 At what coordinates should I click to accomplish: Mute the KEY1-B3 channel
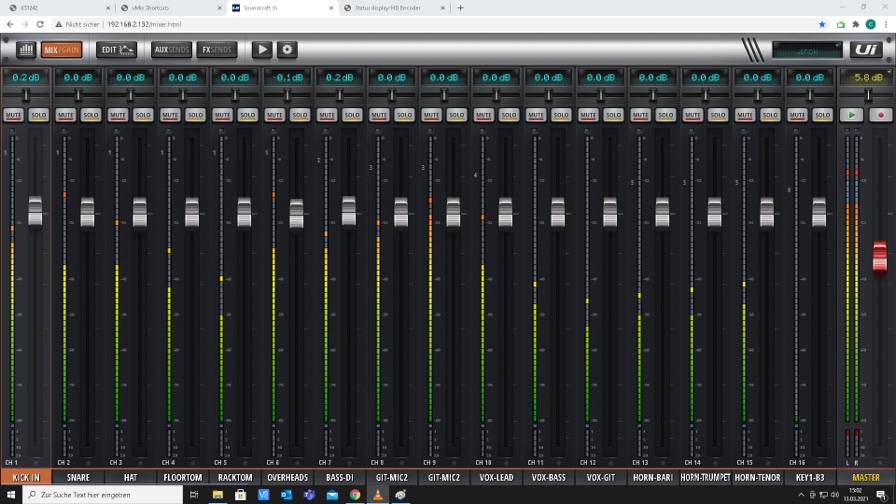pyautogui.click(x=797, y=115)
